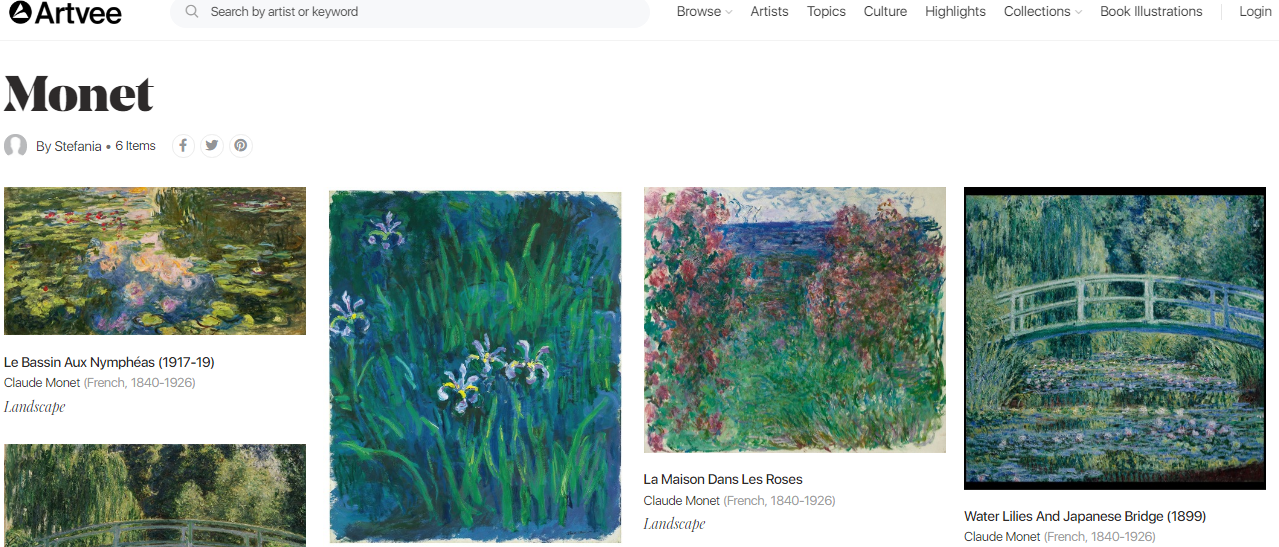
Task: Share collection on Facebook
Action: click(183, 146)
